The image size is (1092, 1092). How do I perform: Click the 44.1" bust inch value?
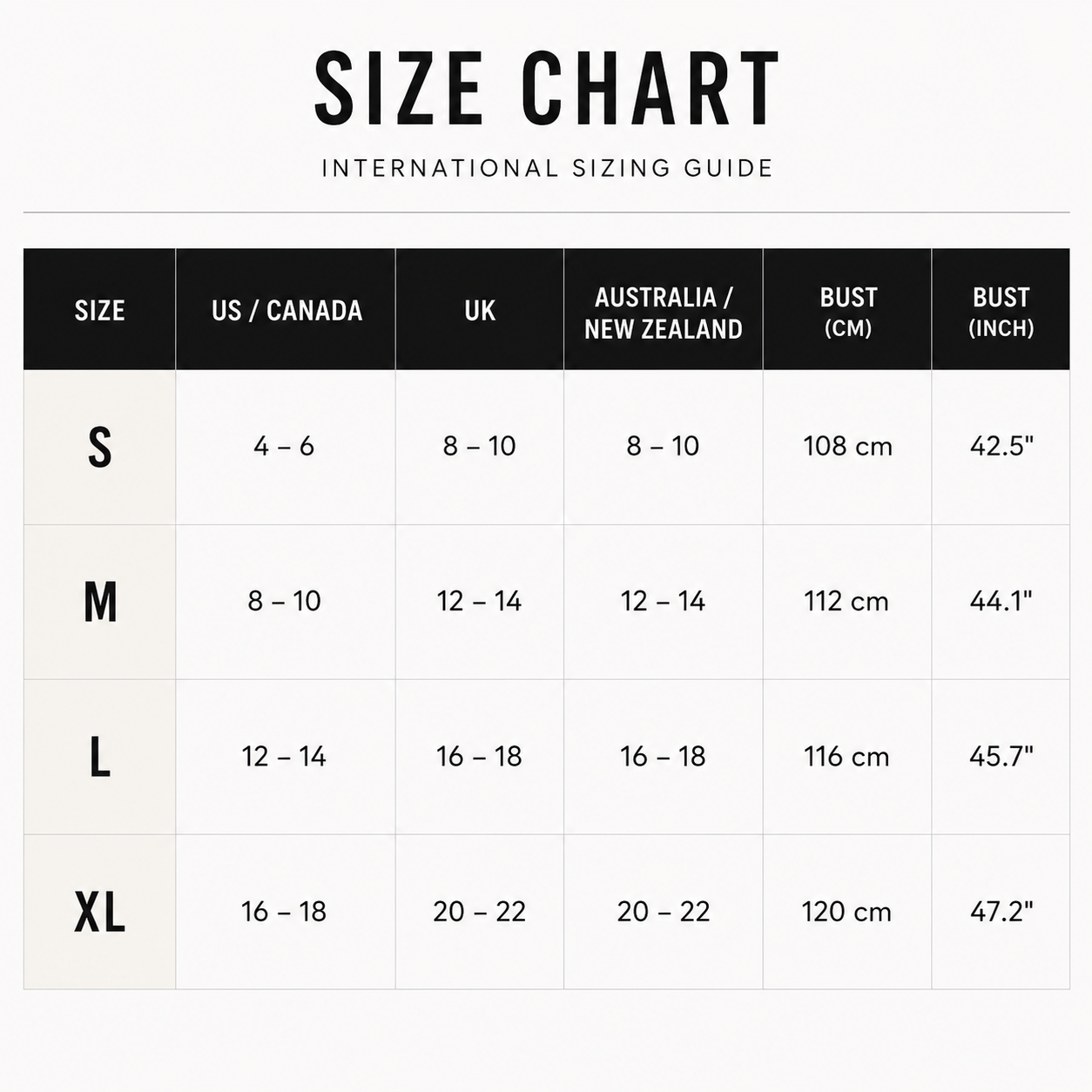click(x=1001, y=601)
